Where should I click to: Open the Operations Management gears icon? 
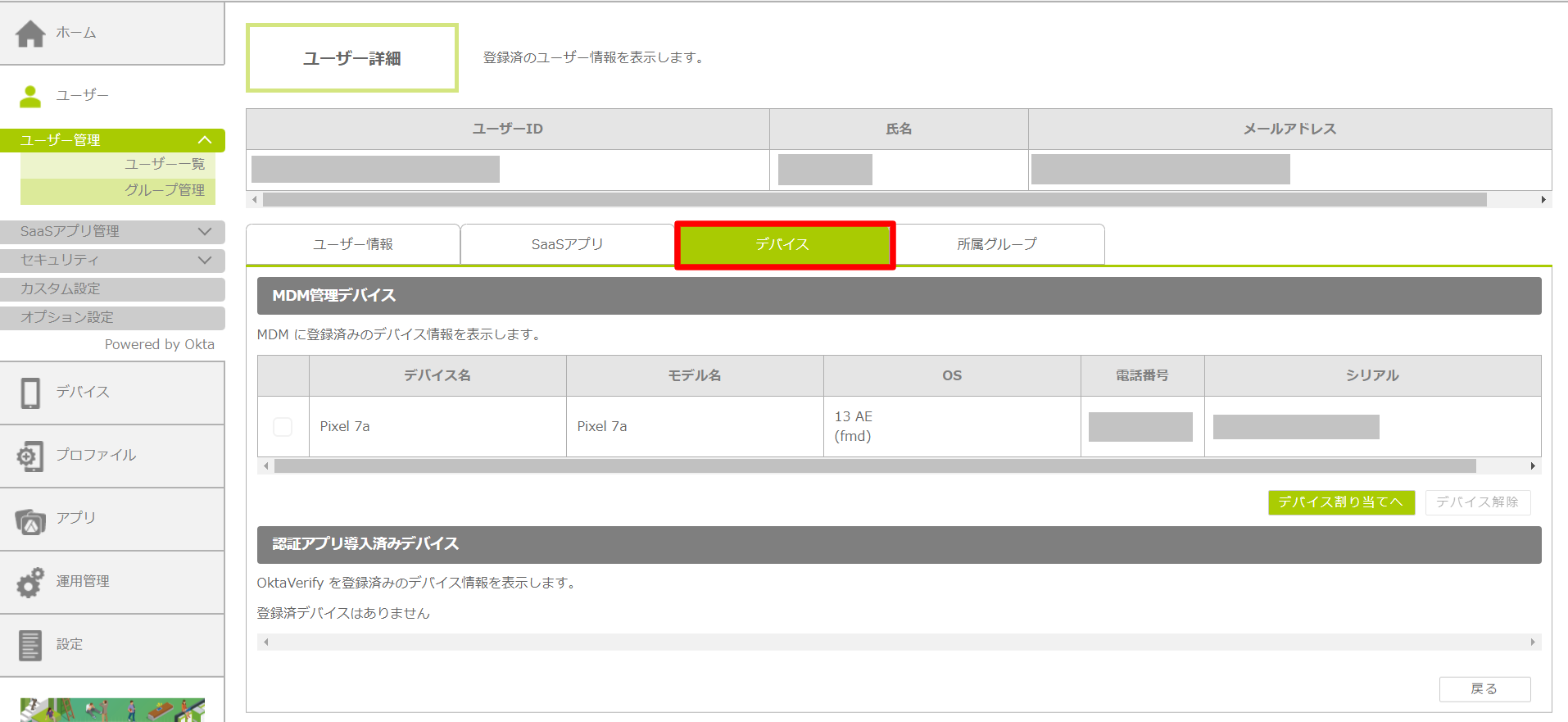click(30, 583)
